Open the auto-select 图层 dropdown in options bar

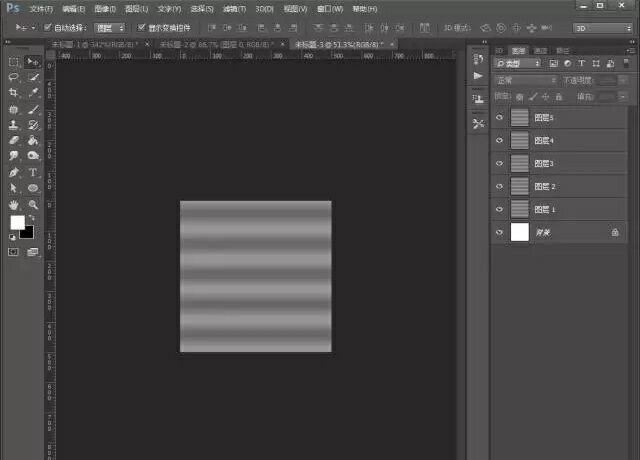110,28
